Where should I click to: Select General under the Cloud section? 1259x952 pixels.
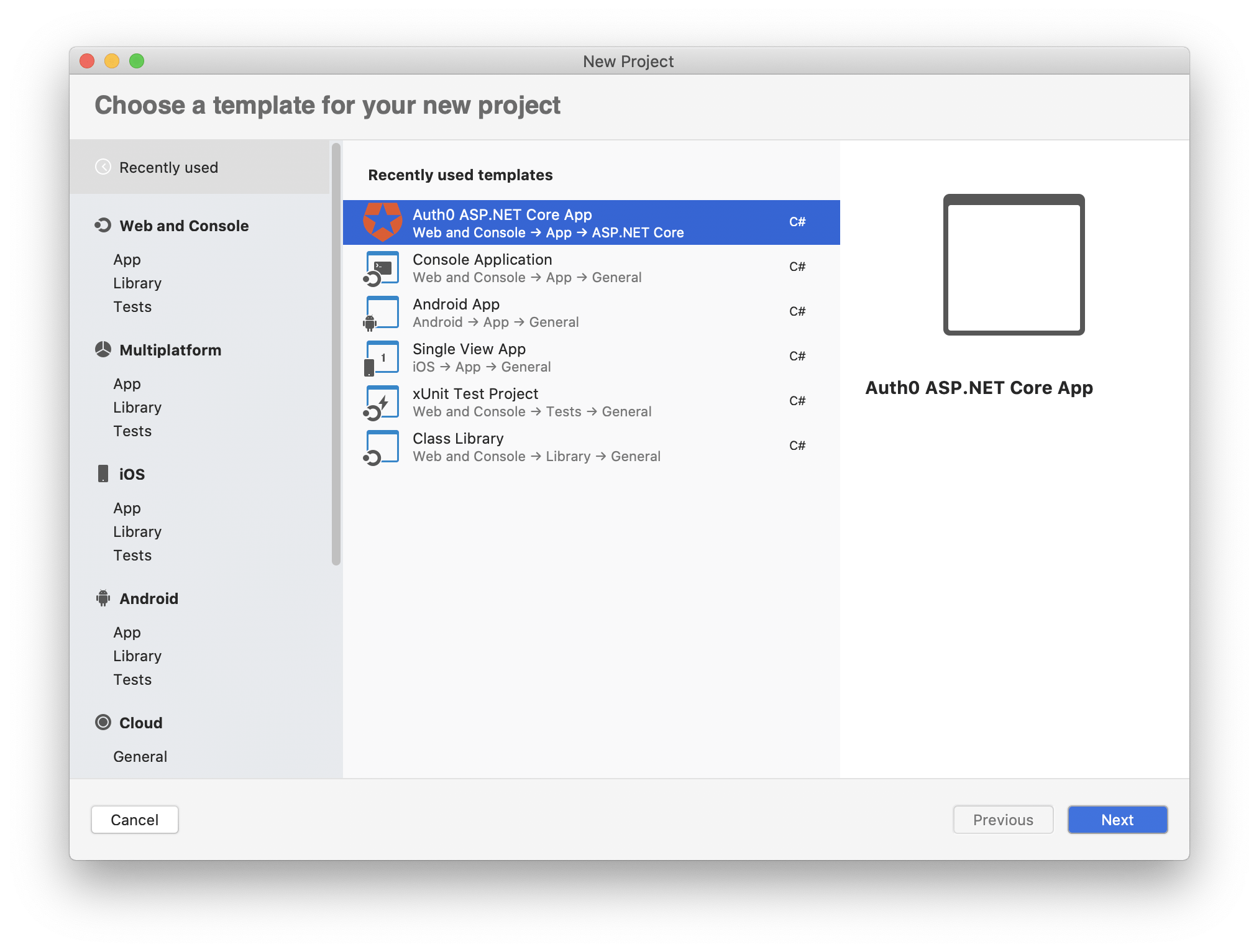point(140,757)
